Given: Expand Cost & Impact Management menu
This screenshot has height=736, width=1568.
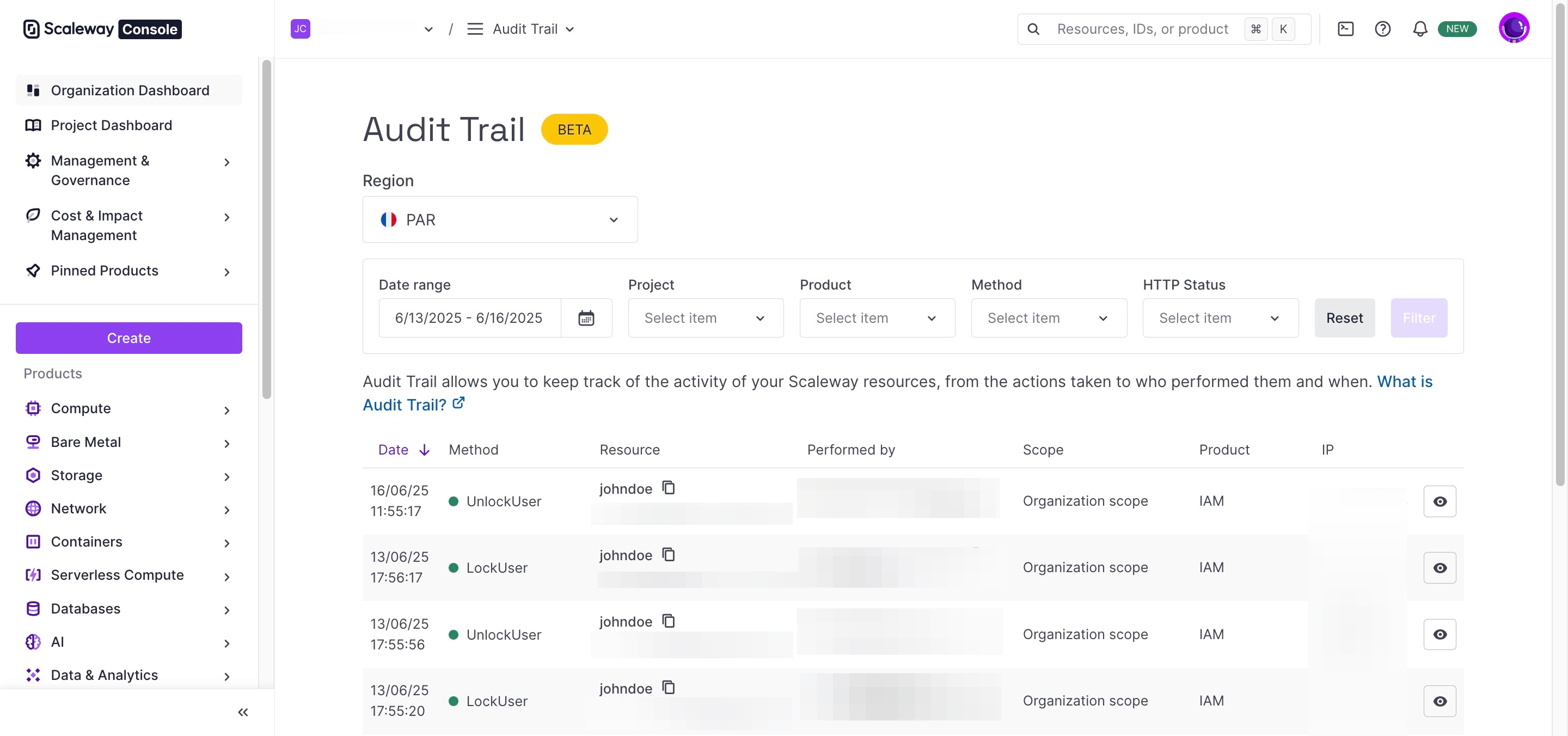Looking at the screenshot, I should click(129, 225).
